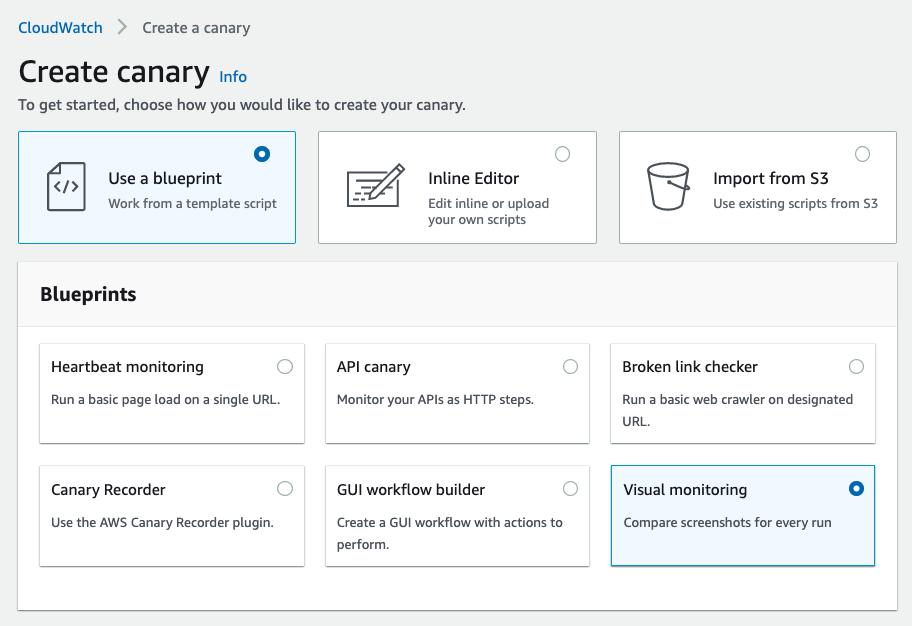Select the Visual monitoring blueprint

pos(856,489)
